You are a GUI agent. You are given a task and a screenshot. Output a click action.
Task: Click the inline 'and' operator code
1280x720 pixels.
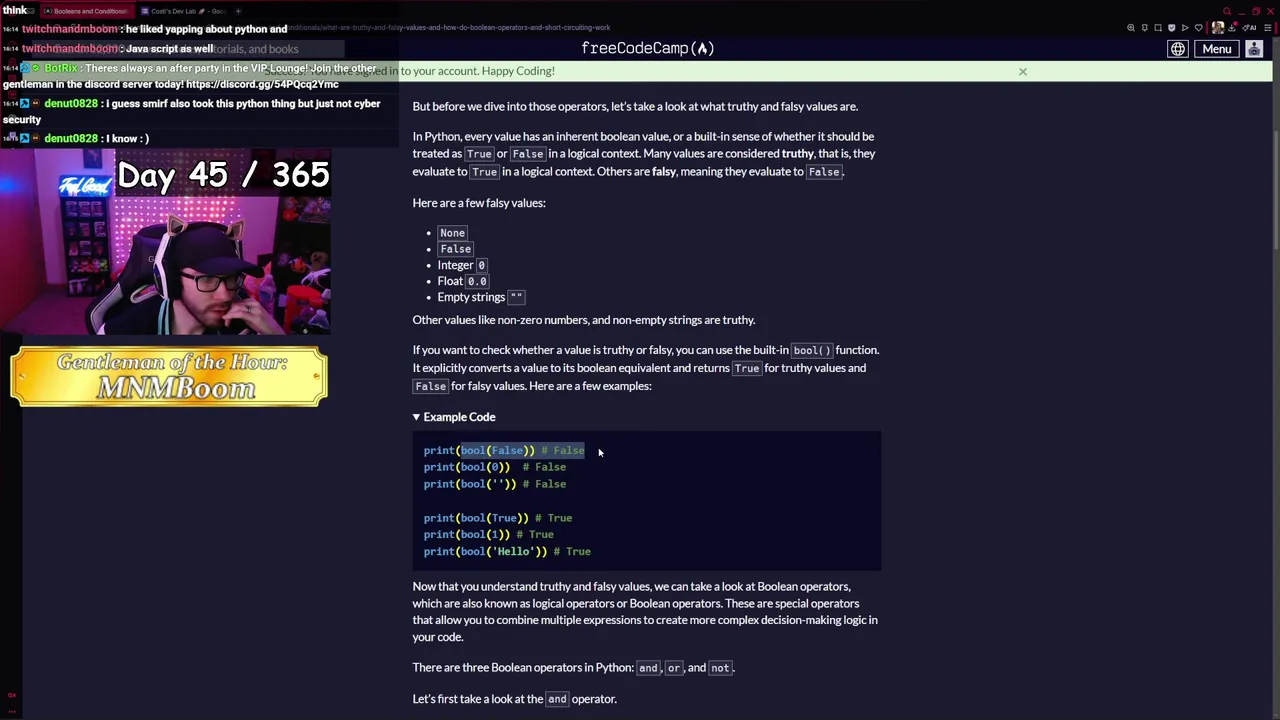coord(648,668)
